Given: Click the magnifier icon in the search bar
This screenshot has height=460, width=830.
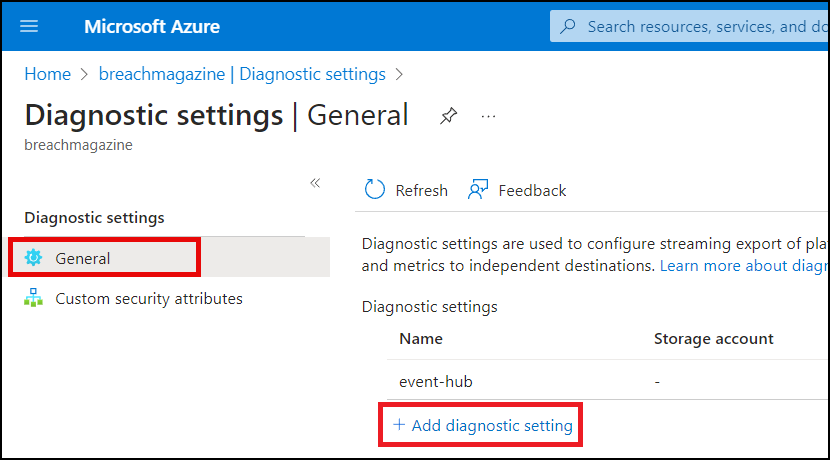Looking at the screenshot, I should (x=568, y=26).
